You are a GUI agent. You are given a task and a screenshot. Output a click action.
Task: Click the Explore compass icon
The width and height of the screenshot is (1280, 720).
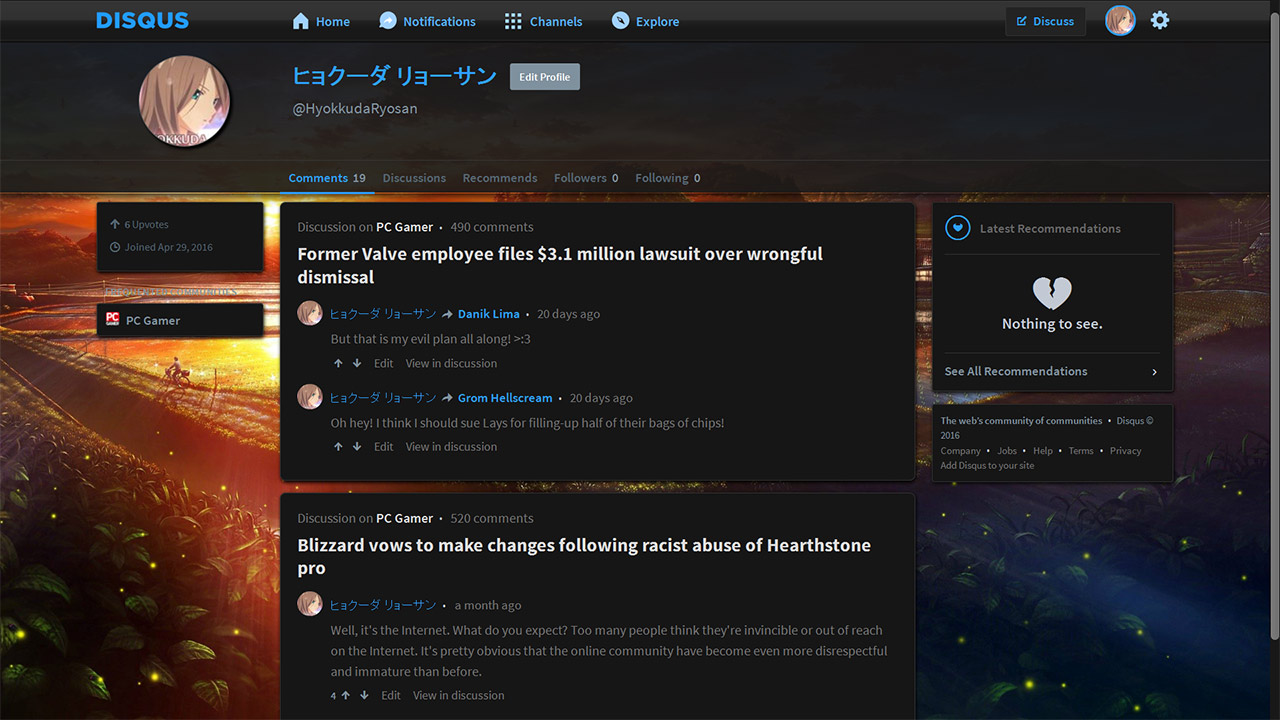click(x=620, y=21)
